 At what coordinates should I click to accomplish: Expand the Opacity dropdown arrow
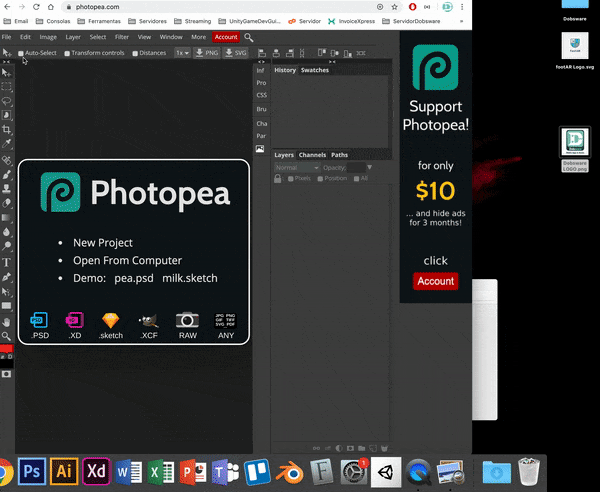368,167
